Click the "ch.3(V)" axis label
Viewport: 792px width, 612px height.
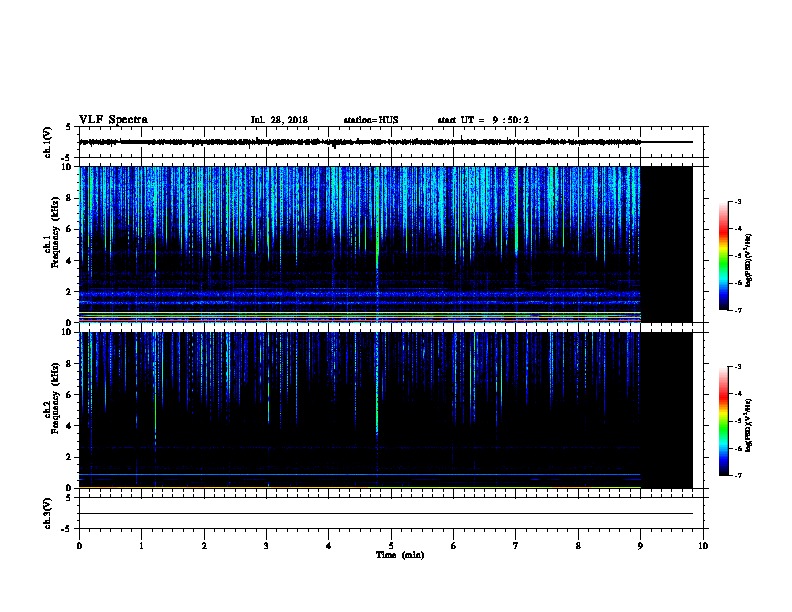click(x=47, y=514)
